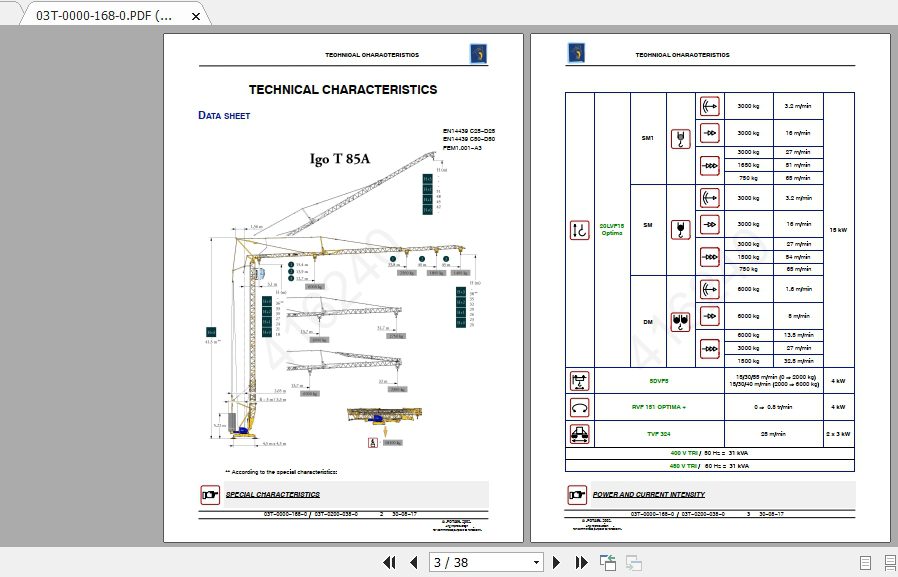This screenshot has width=898, height=577.
Task: Click ballast weight icon under crane base
Action: pyautogui.click(x=373, y=442)
